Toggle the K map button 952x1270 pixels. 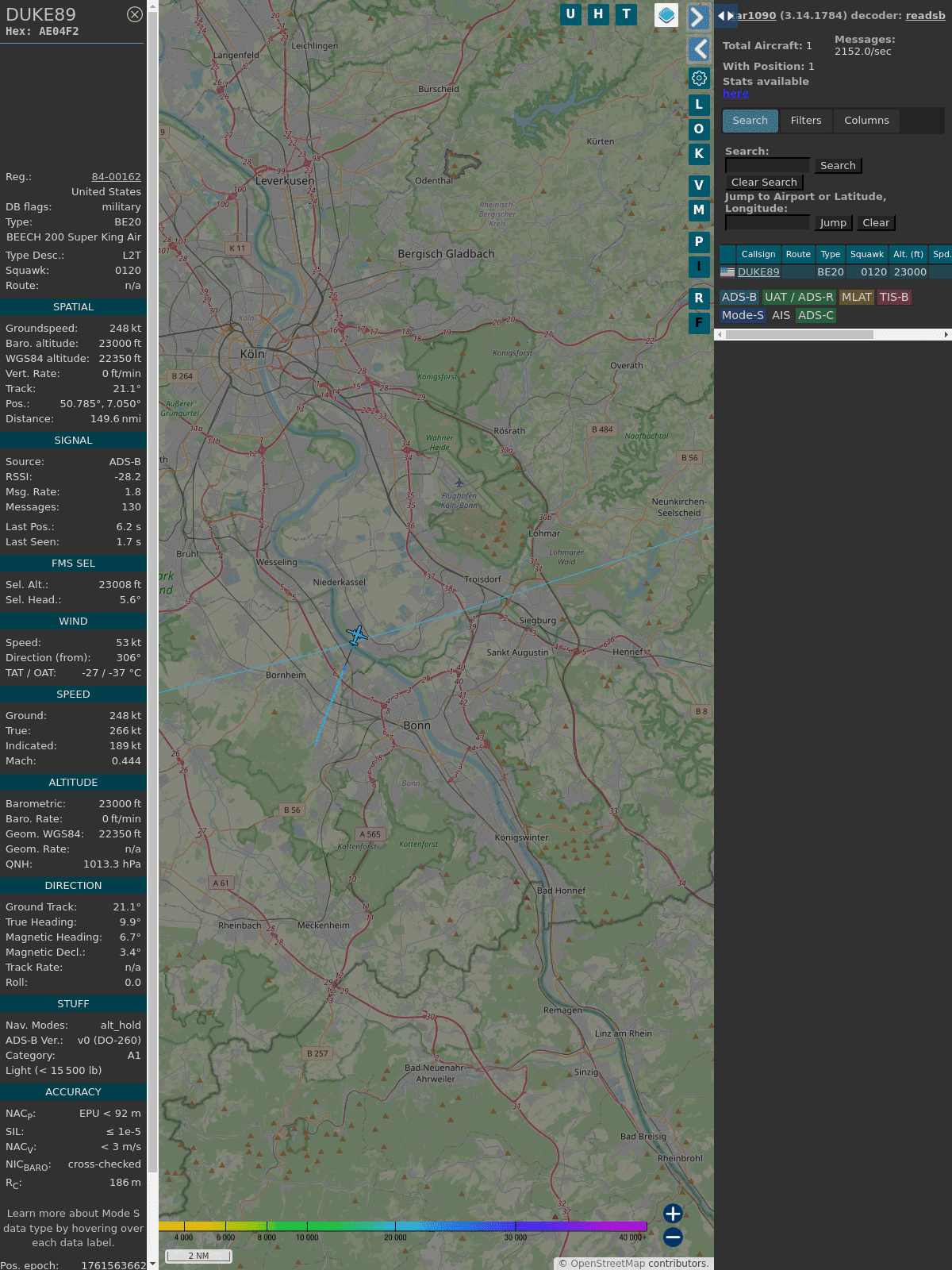click(699, 153)
